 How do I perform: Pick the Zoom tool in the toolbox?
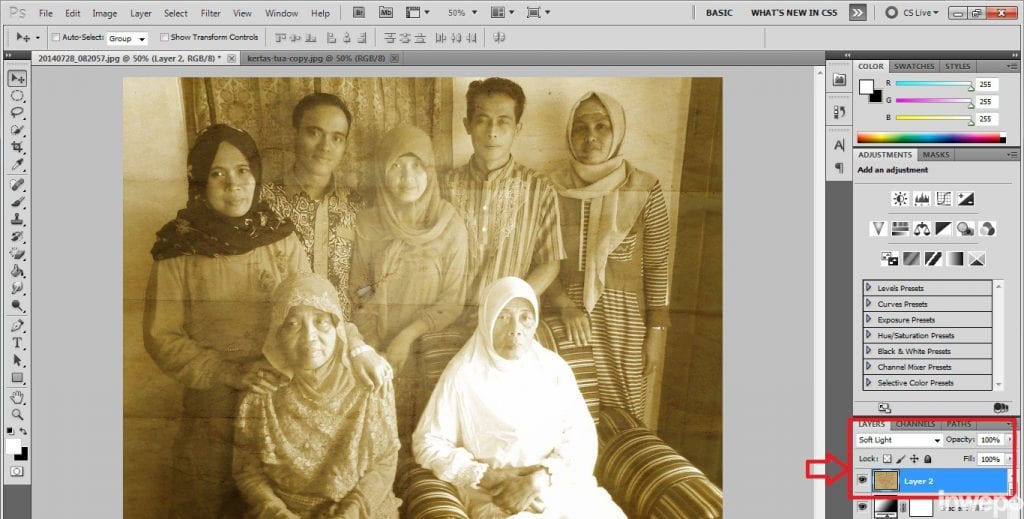coord(18,414)
